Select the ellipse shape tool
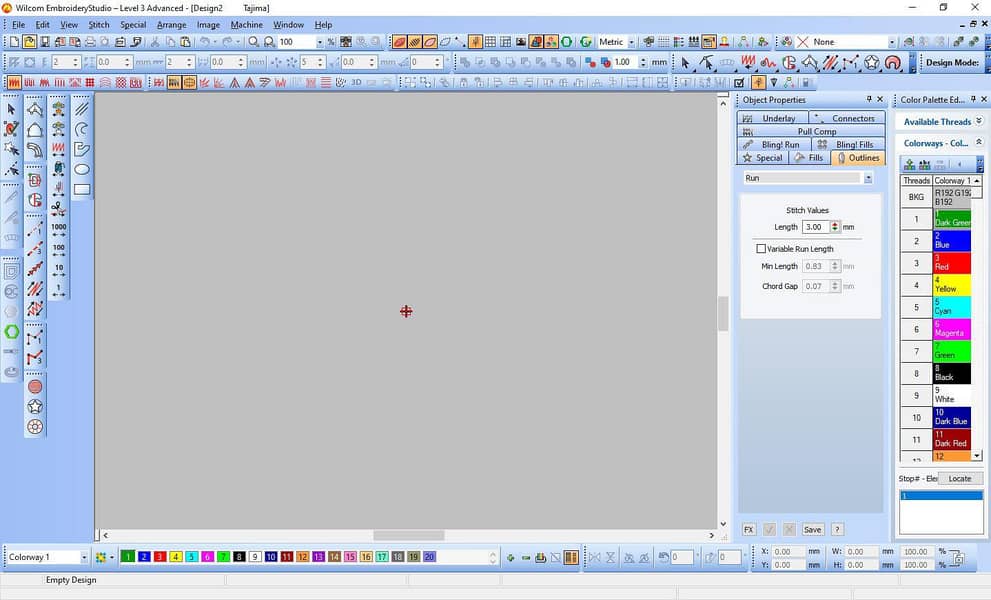The height and width of the screenshot is (600, 991). 82,169
